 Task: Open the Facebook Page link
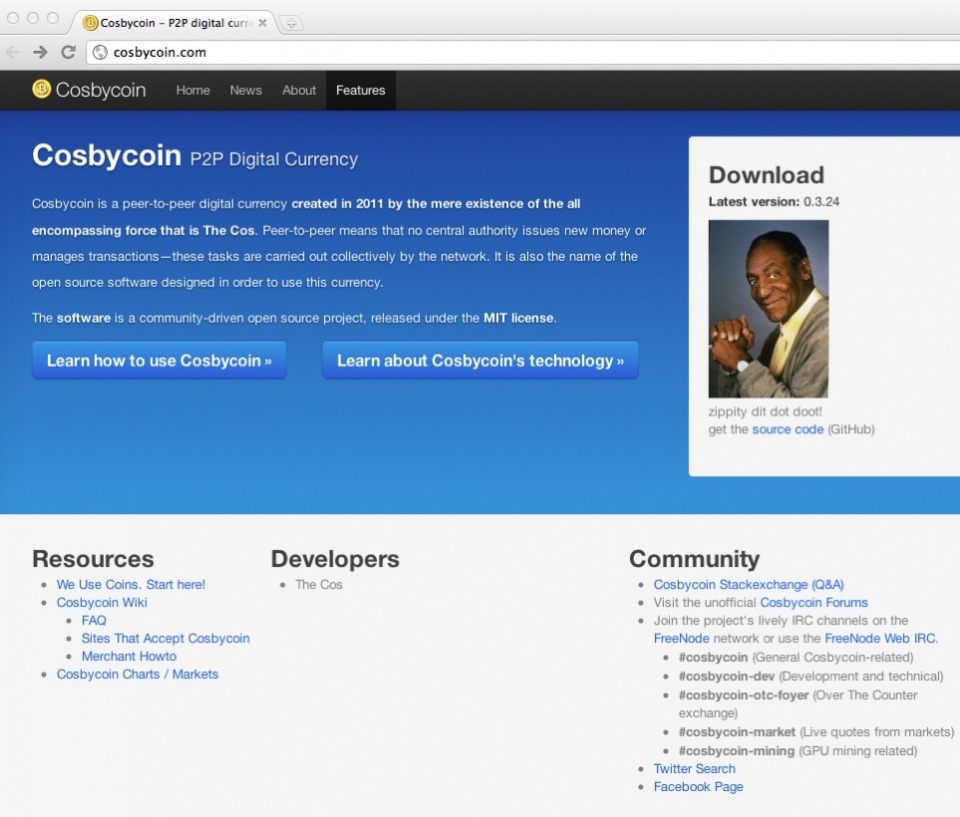699,787
